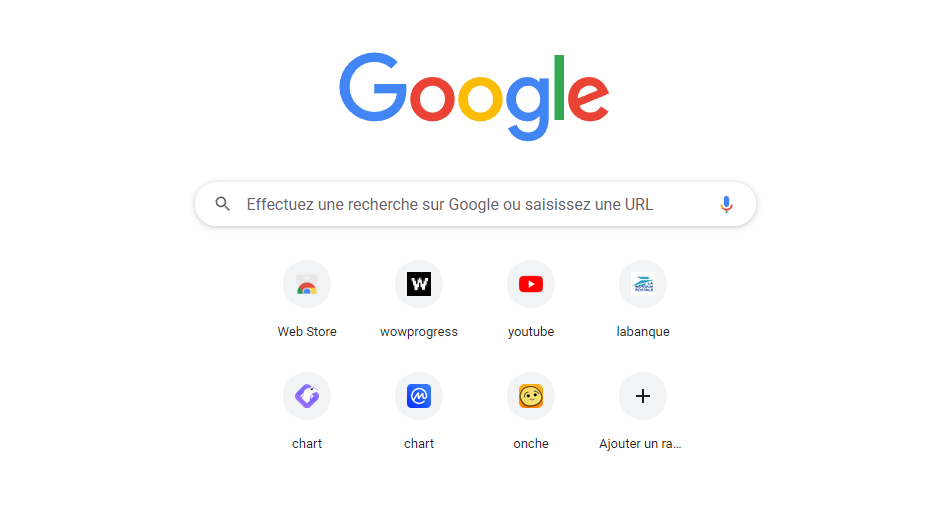Open the Web Store shortcut icon
This screenshot has height=528, width=940.
click(307, 284)
